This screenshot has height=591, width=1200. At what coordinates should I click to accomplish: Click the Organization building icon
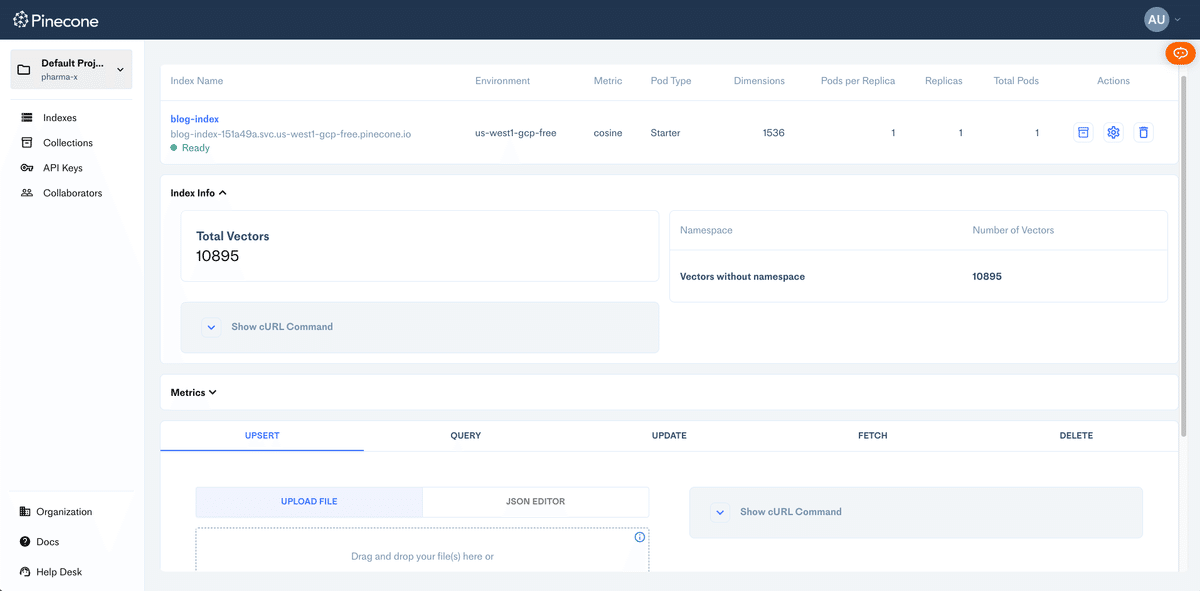25,512
